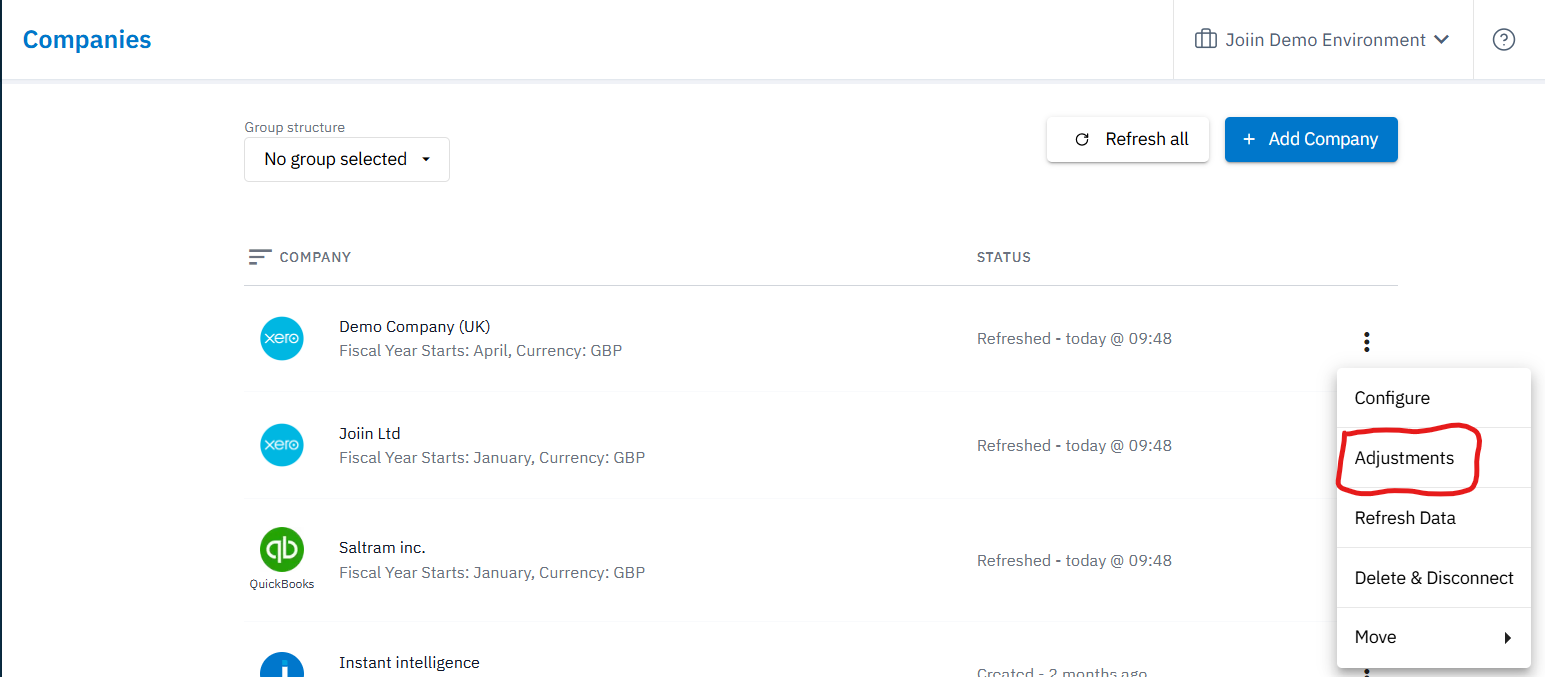The image size is (1545, 677).
Task: Click the plus icon in Add Company
Action: (1248, 139)
